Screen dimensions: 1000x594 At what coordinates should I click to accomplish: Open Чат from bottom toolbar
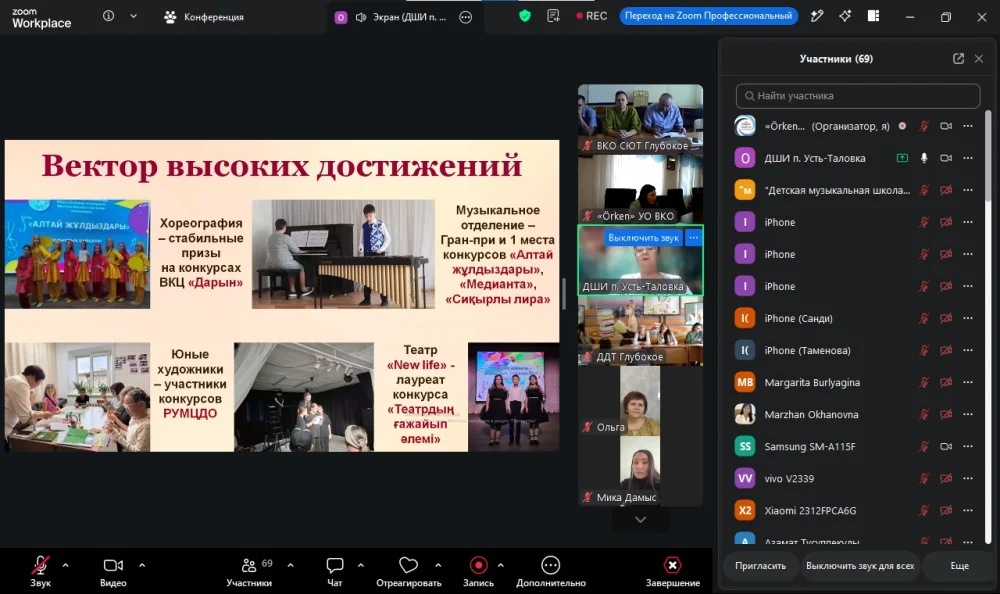[335, 571]
